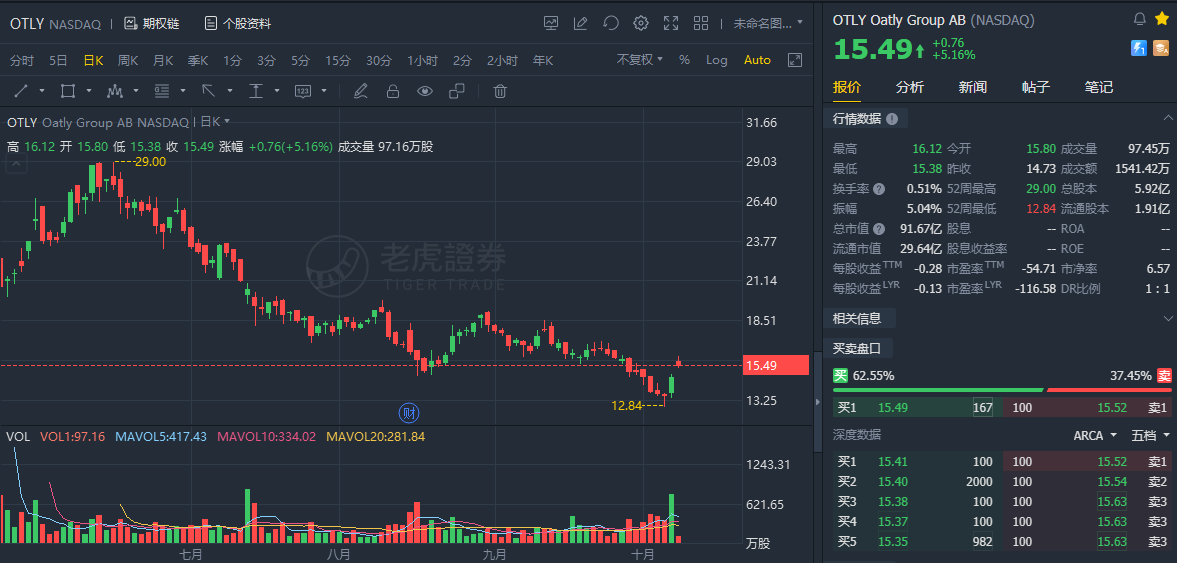Screen dimensions: 1177x563
Task: Toggle drawings visibility eye icon
Action: pyautogui.click(x=426, y=91)
